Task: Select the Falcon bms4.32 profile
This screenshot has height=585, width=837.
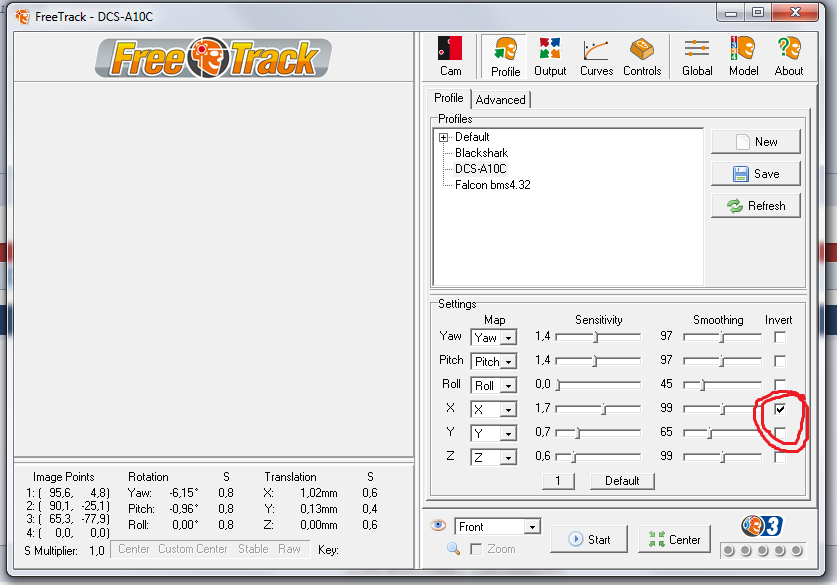Action: (493, 185)
